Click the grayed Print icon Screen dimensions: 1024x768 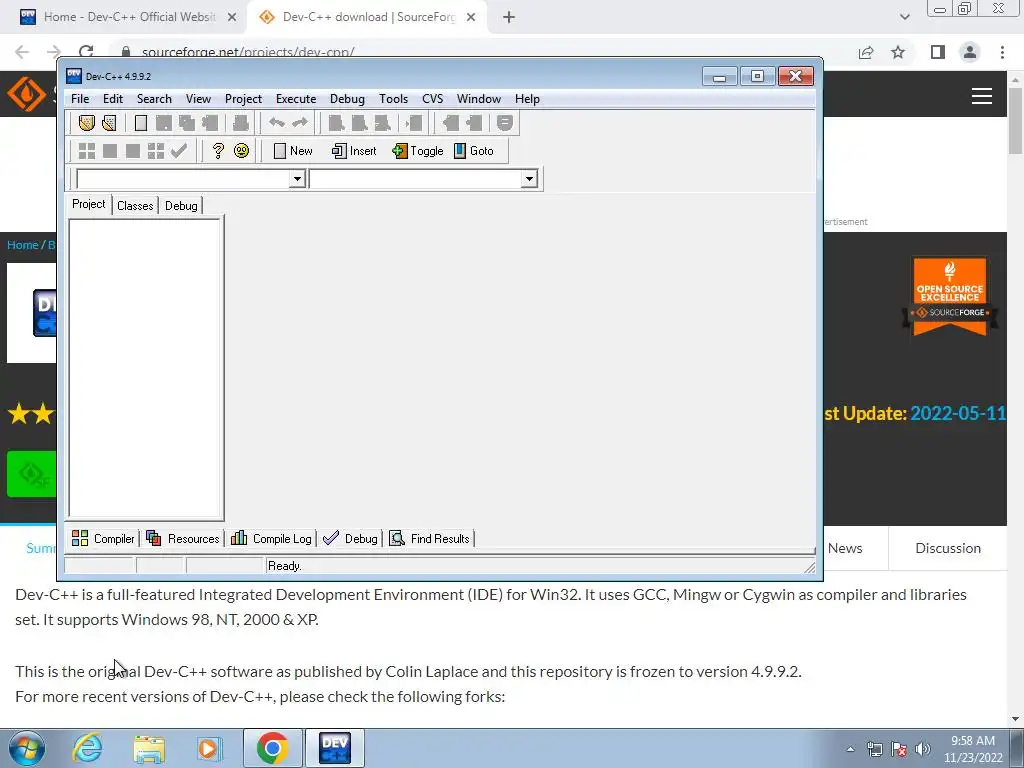240,123
